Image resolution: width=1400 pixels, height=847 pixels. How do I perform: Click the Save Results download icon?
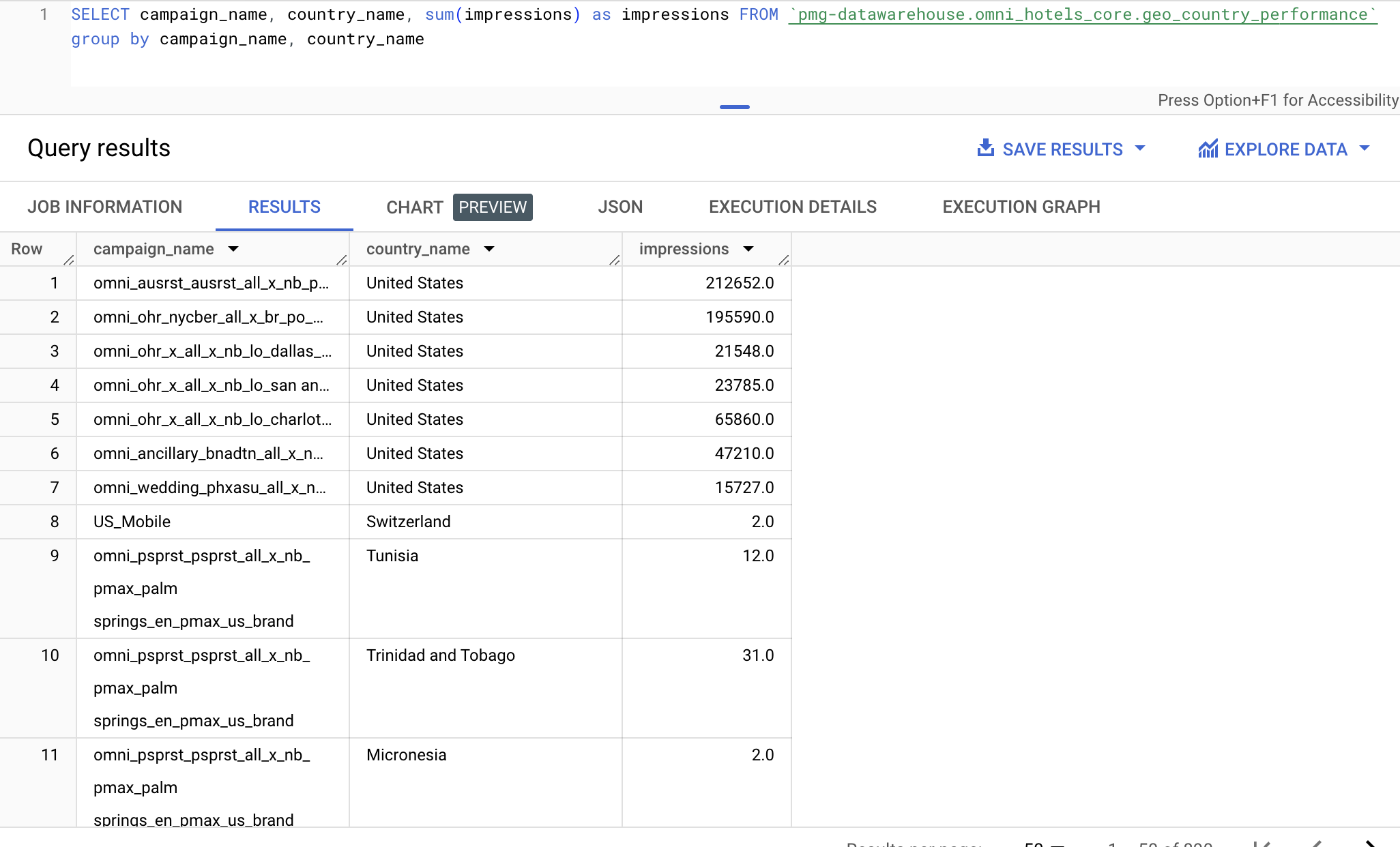click(x=985, y=148)
